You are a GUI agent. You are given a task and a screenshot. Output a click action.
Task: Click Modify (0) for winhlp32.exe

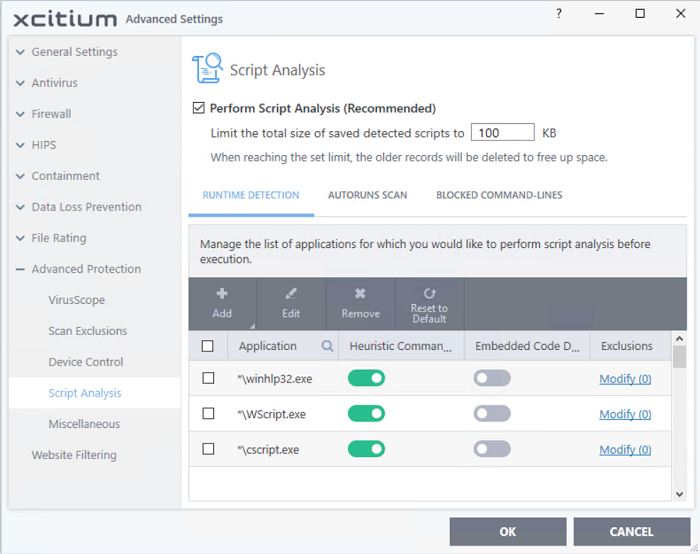pyautogui.click(x=625, y=379)
